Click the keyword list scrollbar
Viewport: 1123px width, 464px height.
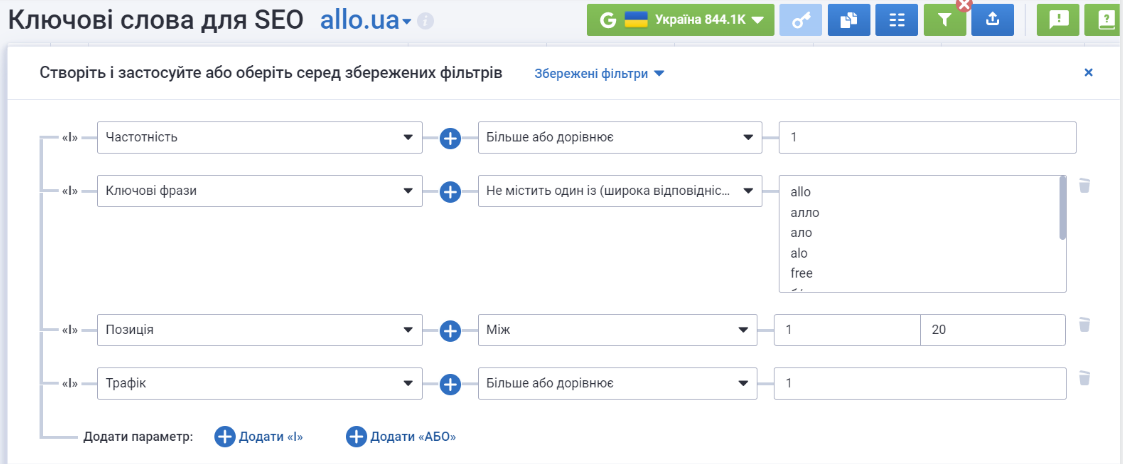[1063, 208]
